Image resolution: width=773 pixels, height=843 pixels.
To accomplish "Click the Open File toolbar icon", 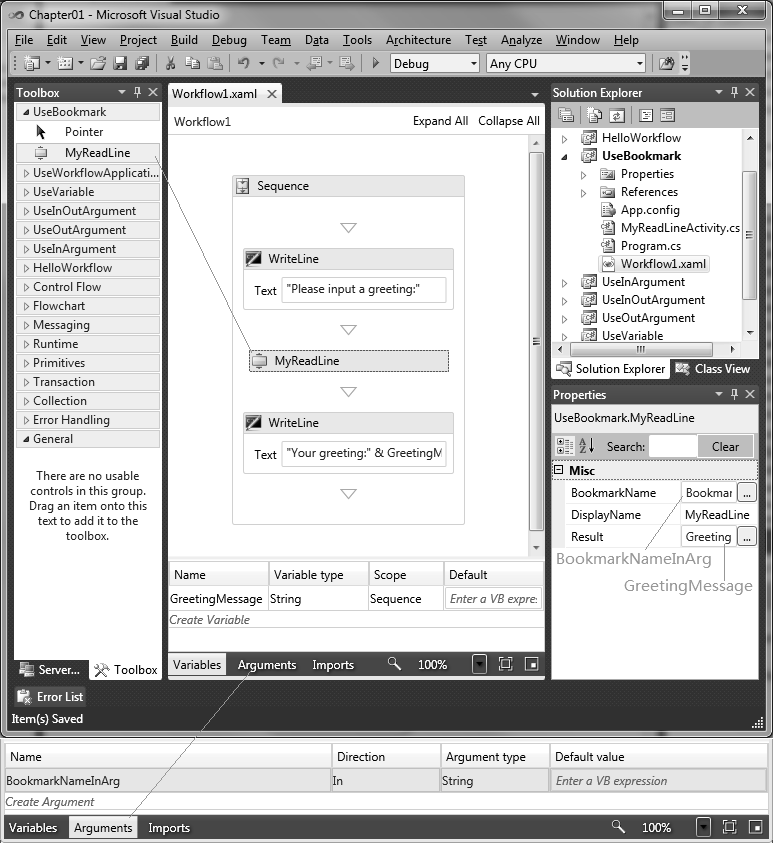I will (98, 63).
